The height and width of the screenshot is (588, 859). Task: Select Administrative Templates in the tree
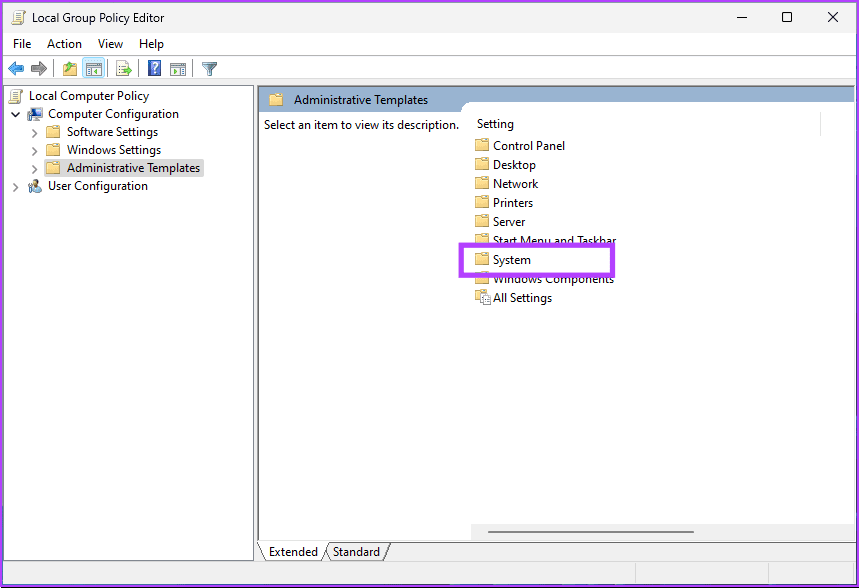[134, 167]
